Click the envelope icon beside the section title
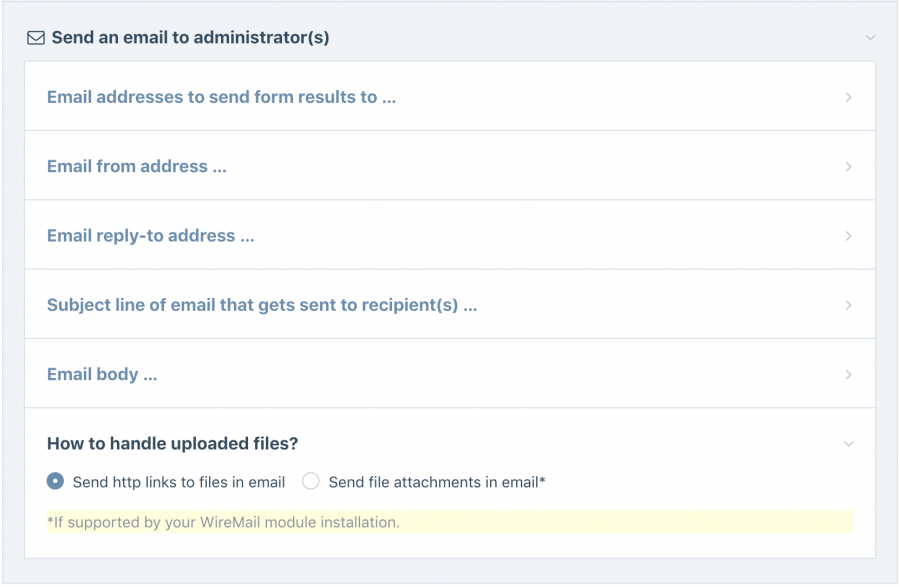Image resolution: width=900 pixels, height=587 pixels. tap(36, 38)
